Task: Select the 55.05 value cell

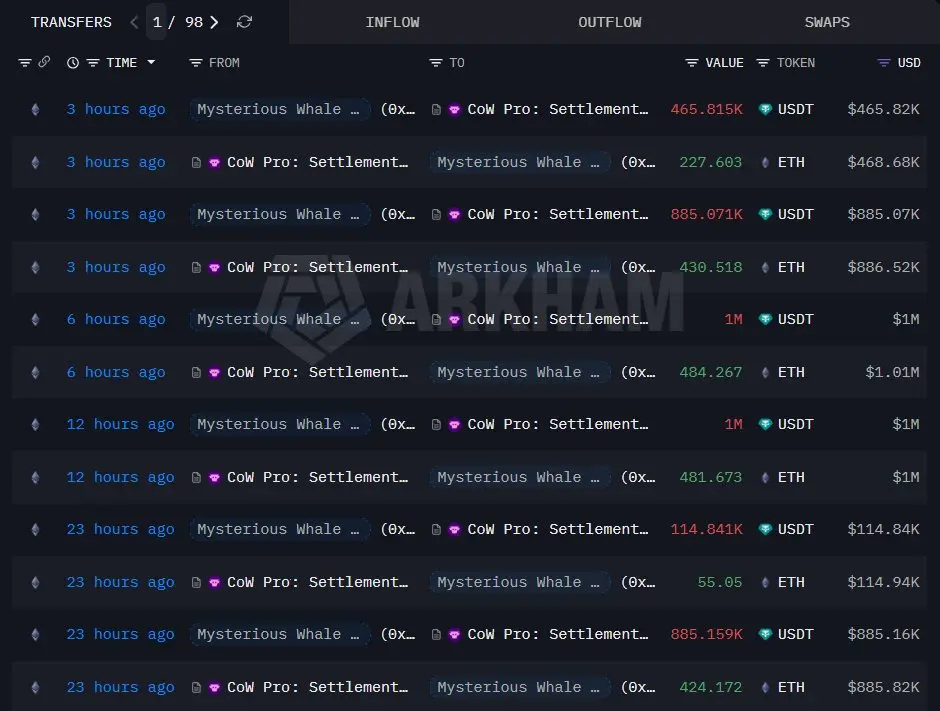Action: click(719, 582)
